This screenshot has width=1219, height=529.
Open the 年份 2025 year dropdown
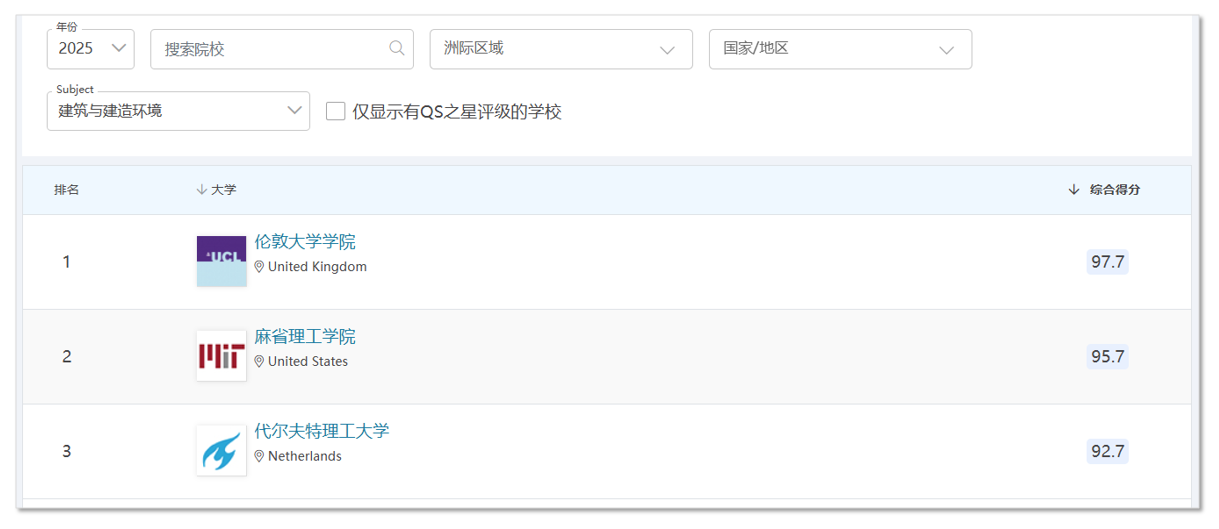point(90,48)
